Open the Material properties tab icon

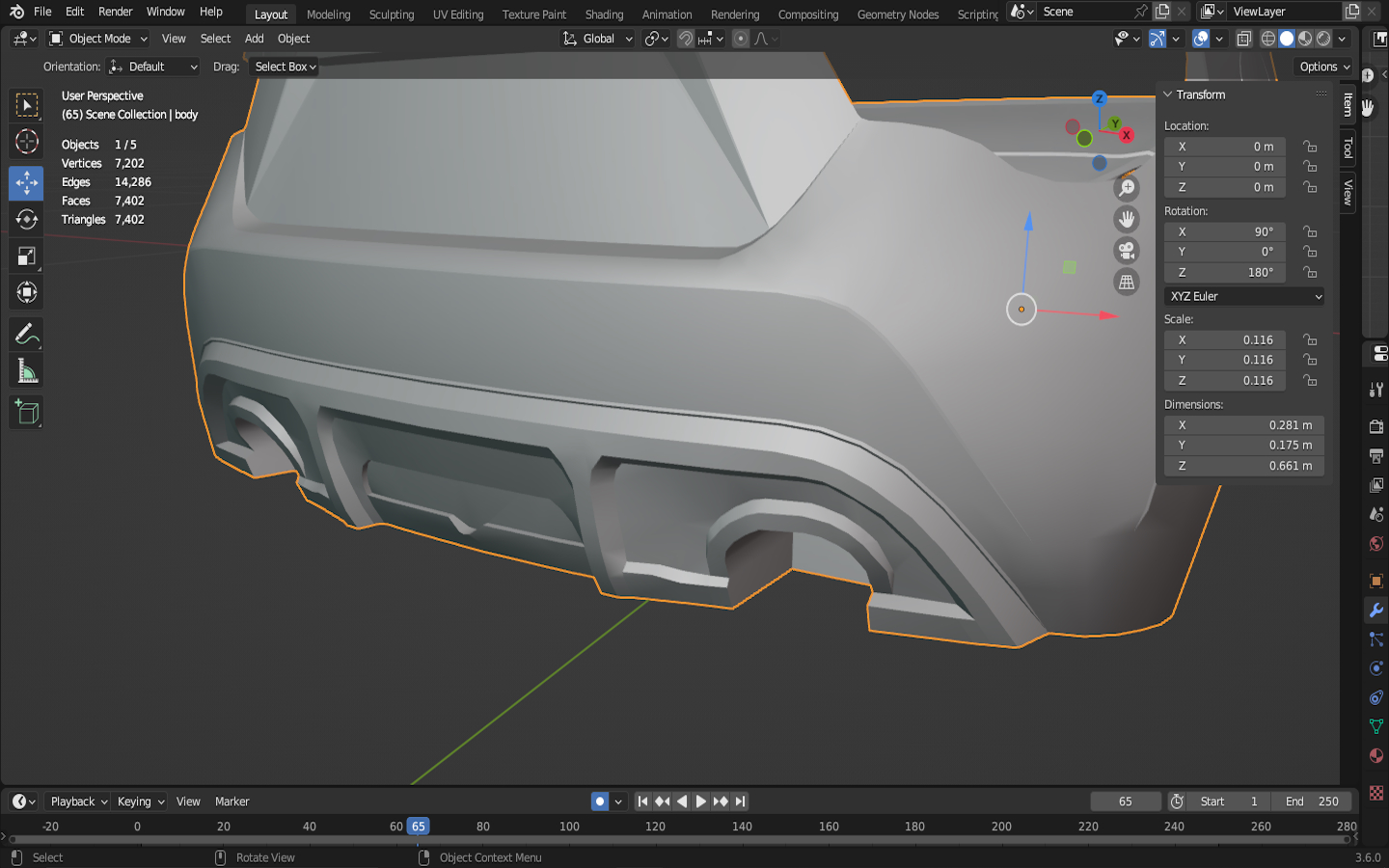(x=1376, y=755)
